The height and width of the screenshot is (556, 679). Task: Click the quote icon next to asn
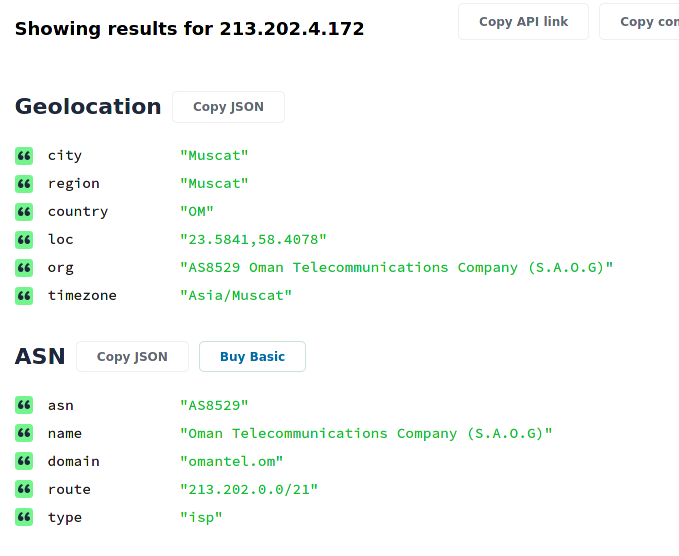(x=24, y=406)
